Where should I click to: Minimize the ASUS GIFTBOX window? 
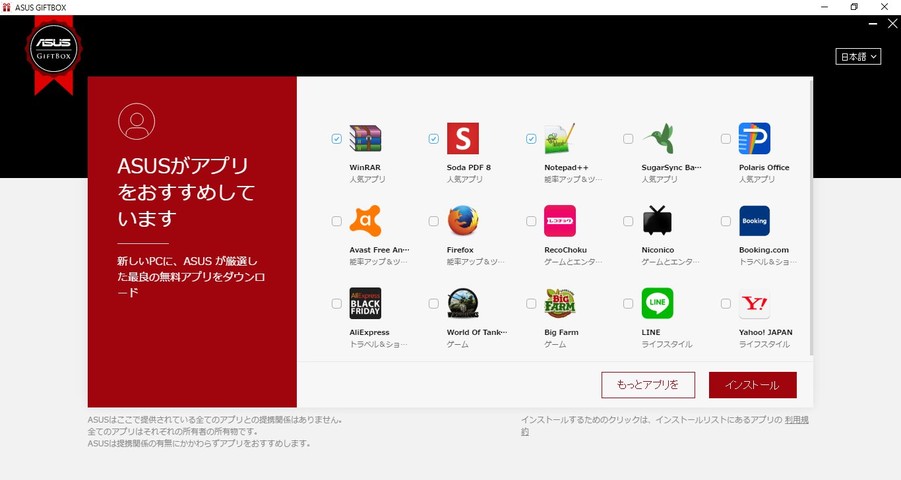tap(825, 7)
